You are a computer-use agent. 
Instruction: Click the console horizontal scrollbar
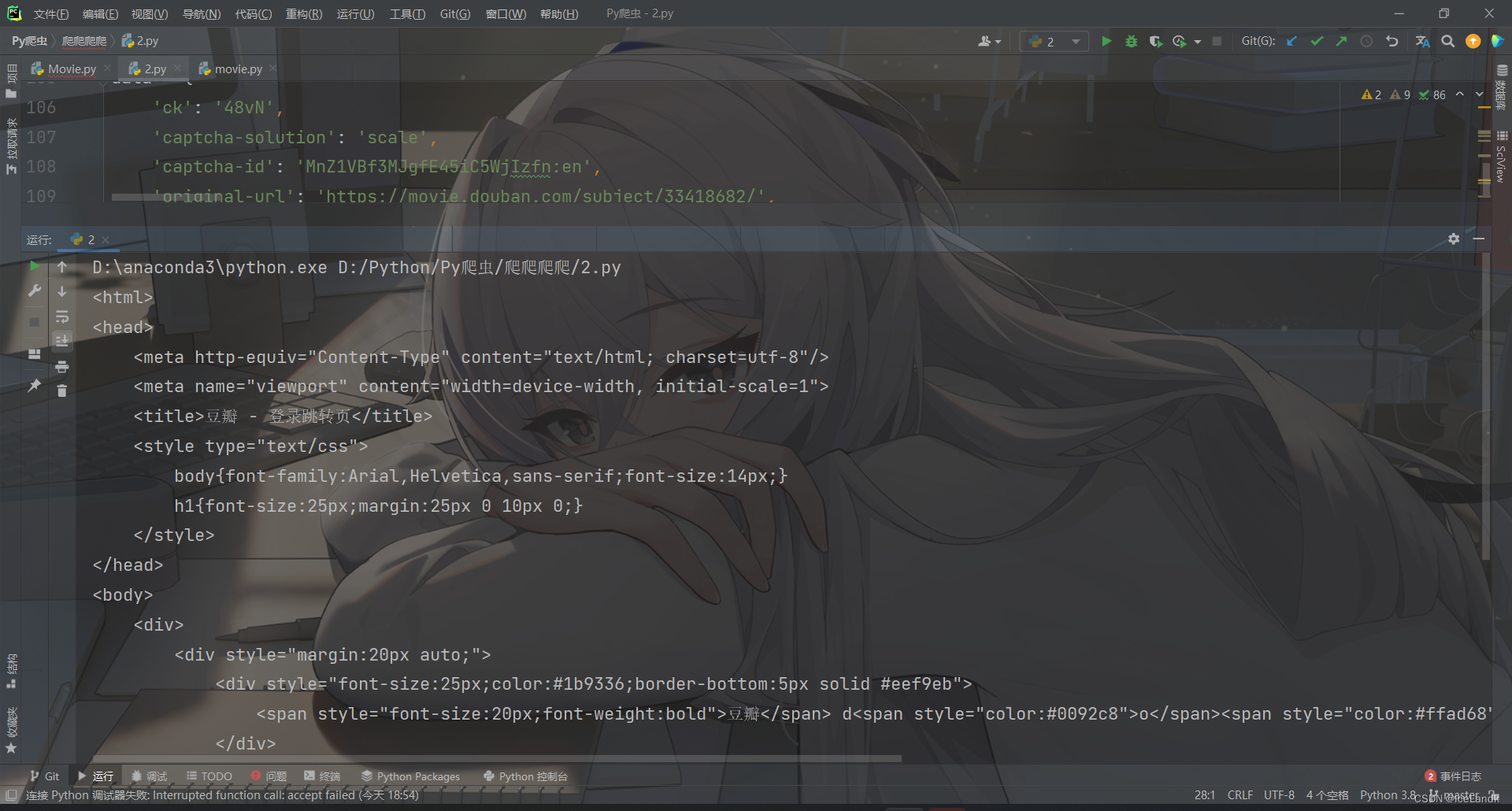tap(496, 758)
